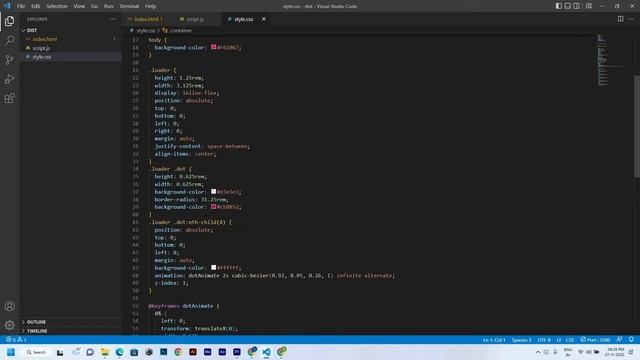Open Explorer views and more actions ellipsis

click(112, 19)
